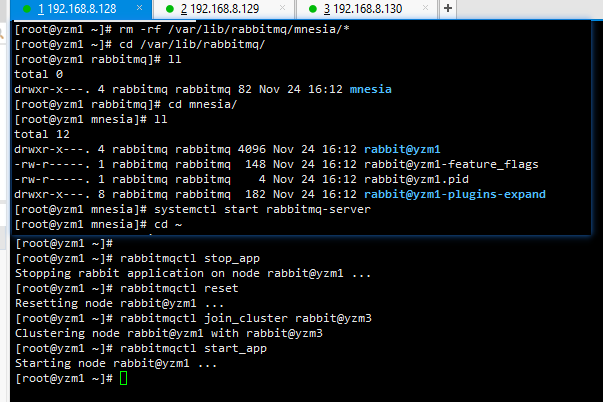The image size is (603, 402).
Task: Click 'rabbitmqctl reset' command
Action: click(179, 288)
